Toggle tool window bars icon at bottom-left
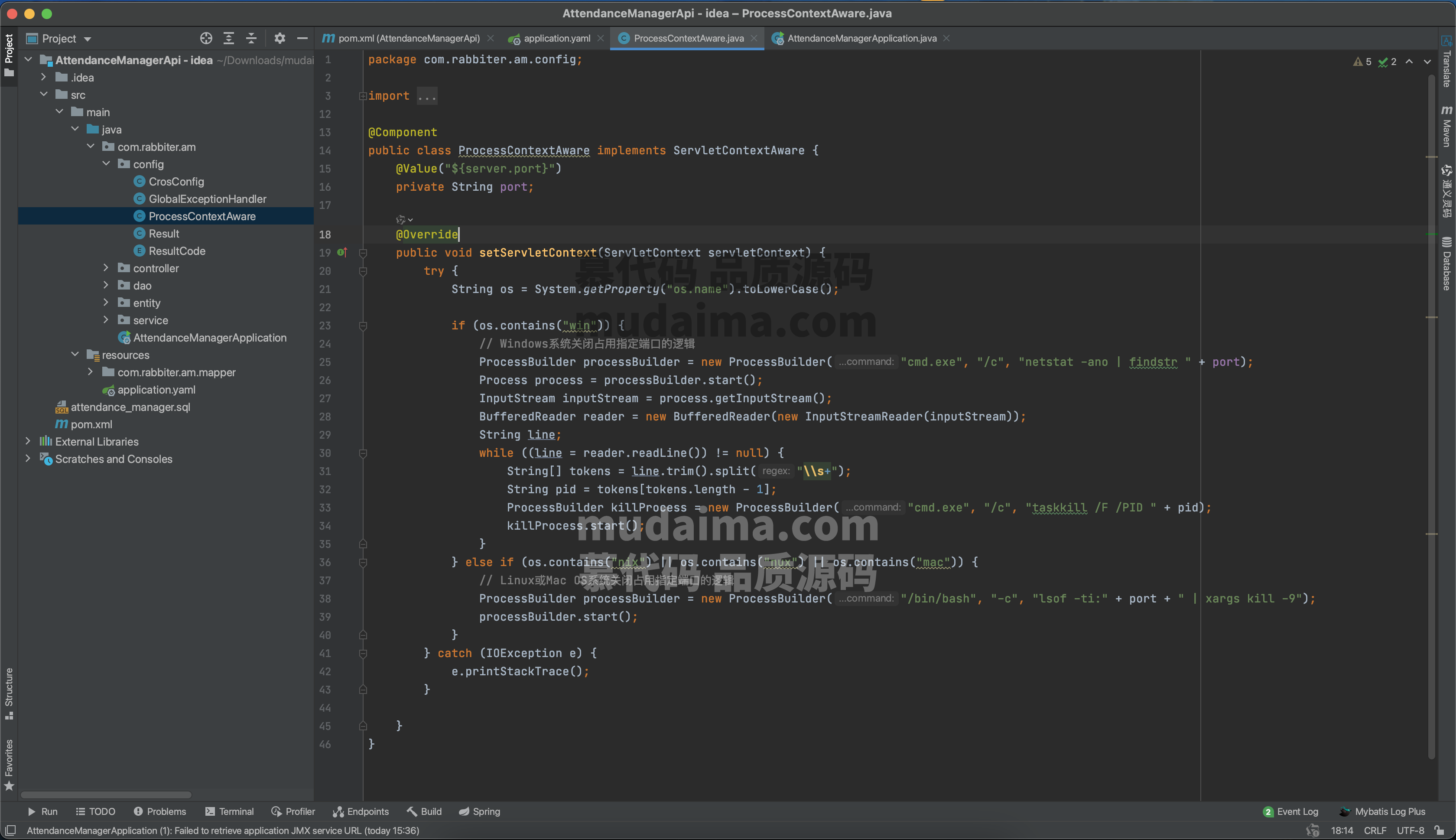 pos(10,831)
